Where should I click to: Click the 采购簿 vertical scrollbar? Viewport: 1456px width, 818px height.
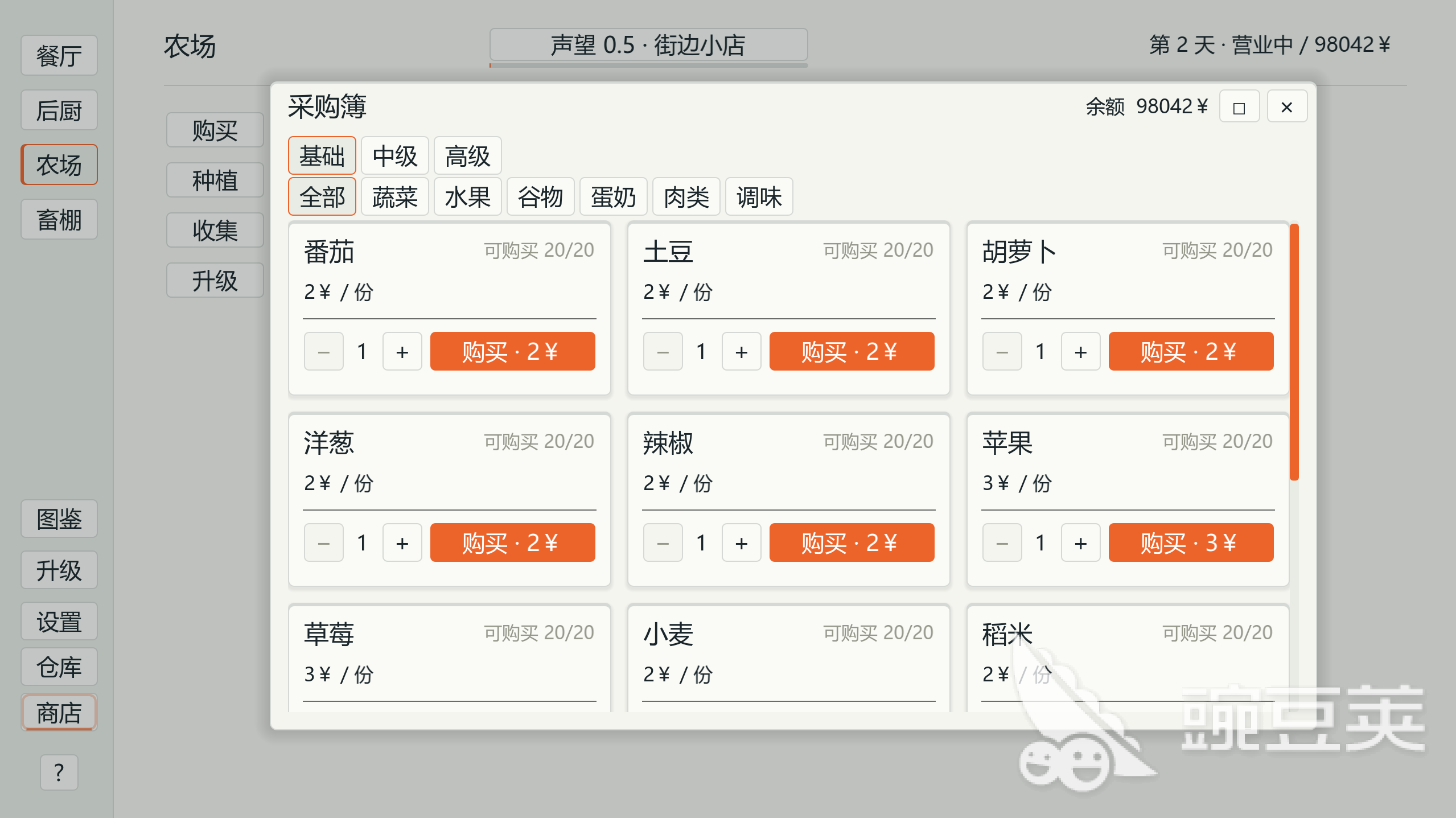coord(1294,352)
